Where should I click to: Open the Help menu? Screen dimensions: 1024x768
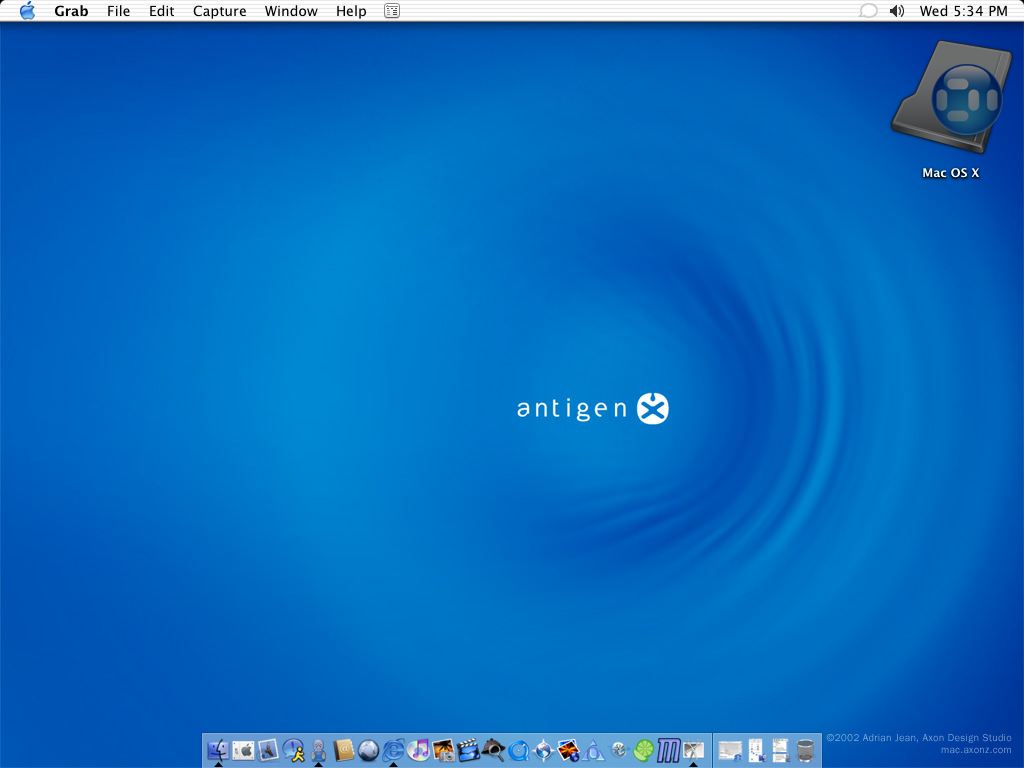click(351, 11)
